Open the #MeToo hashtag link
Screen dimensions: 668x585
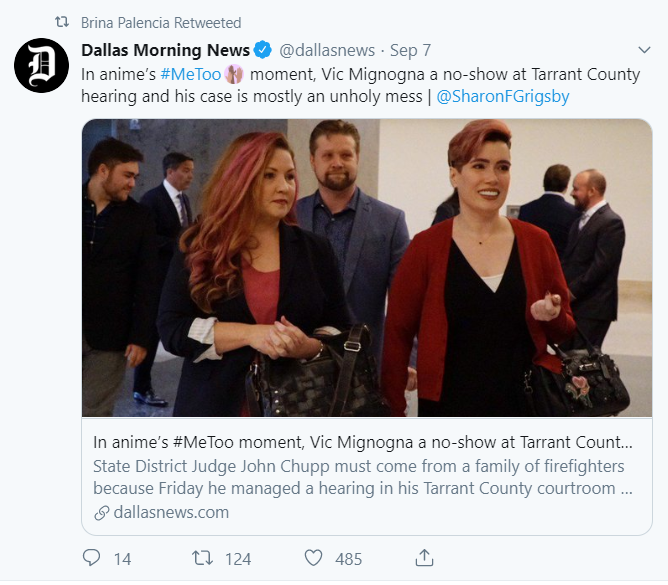[x=191, y=74]
